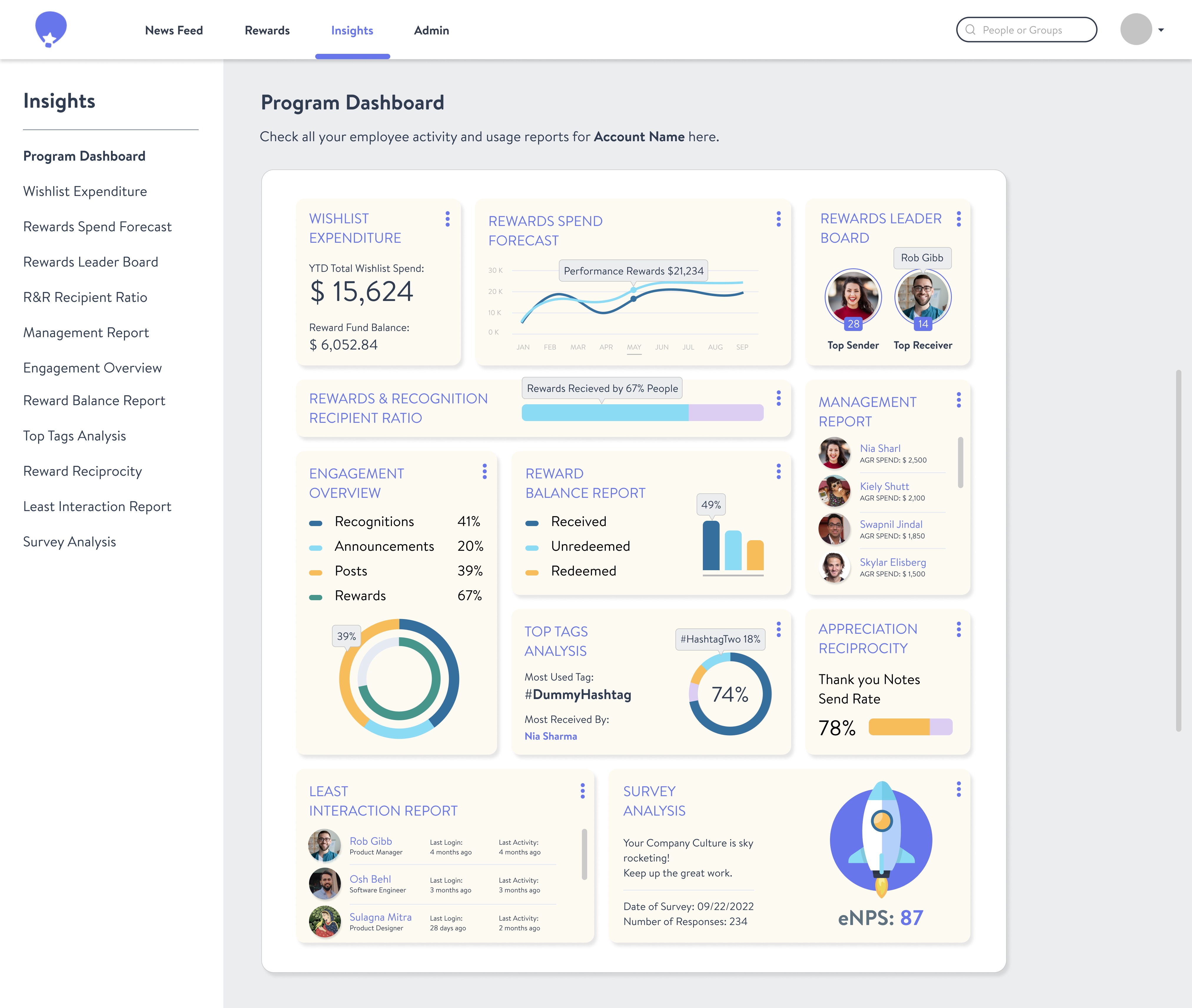Switch to the Rewards tab

click(x=267, y=30)
